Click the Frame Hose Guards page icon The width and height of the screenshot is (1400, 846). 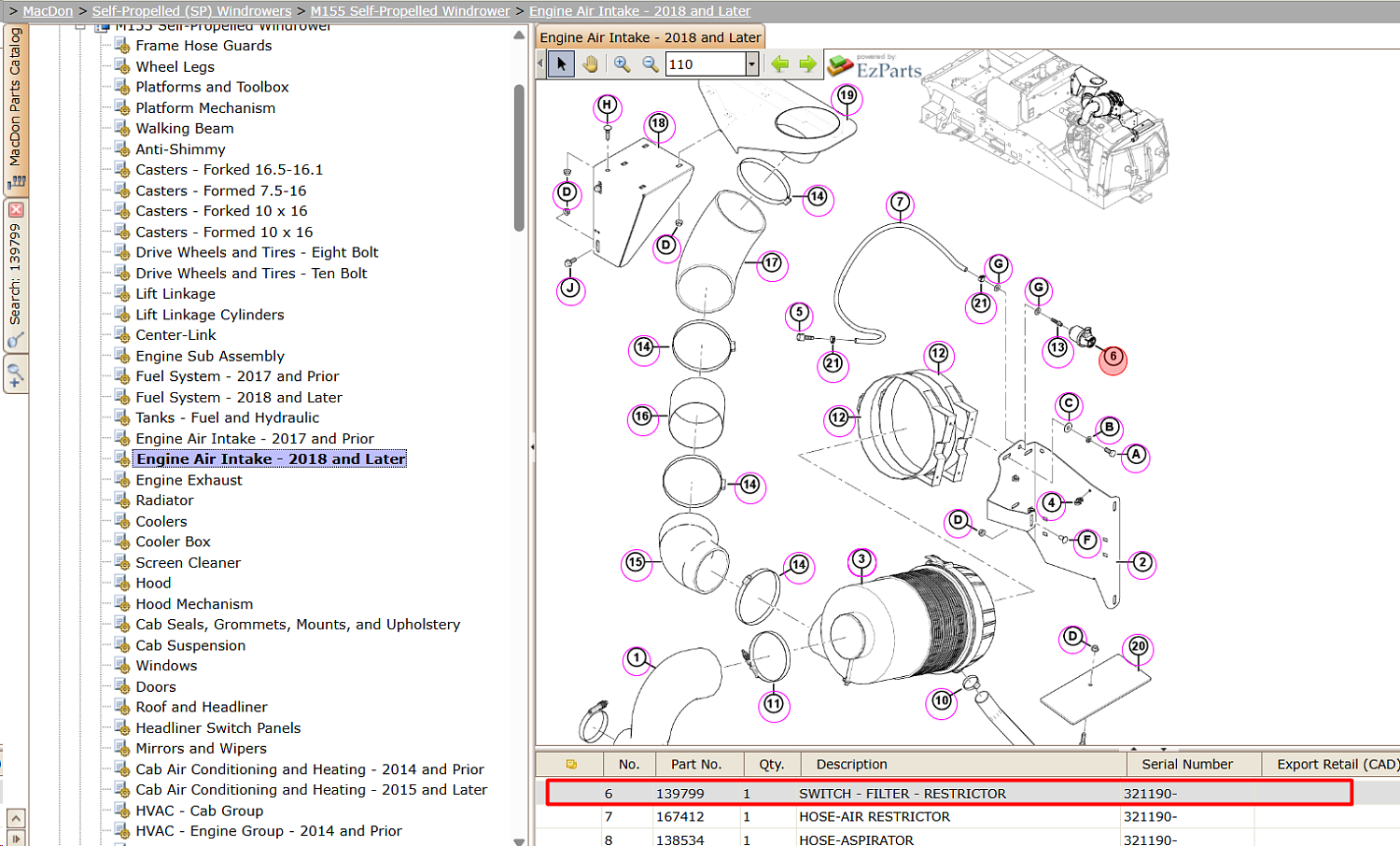point(122,46)
